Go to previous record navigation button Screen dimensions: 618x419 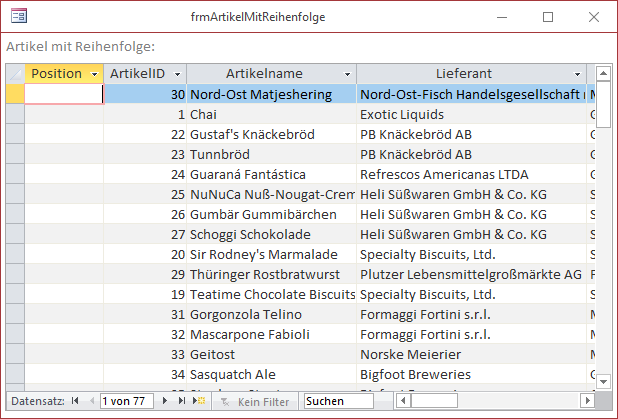point(92,401)
